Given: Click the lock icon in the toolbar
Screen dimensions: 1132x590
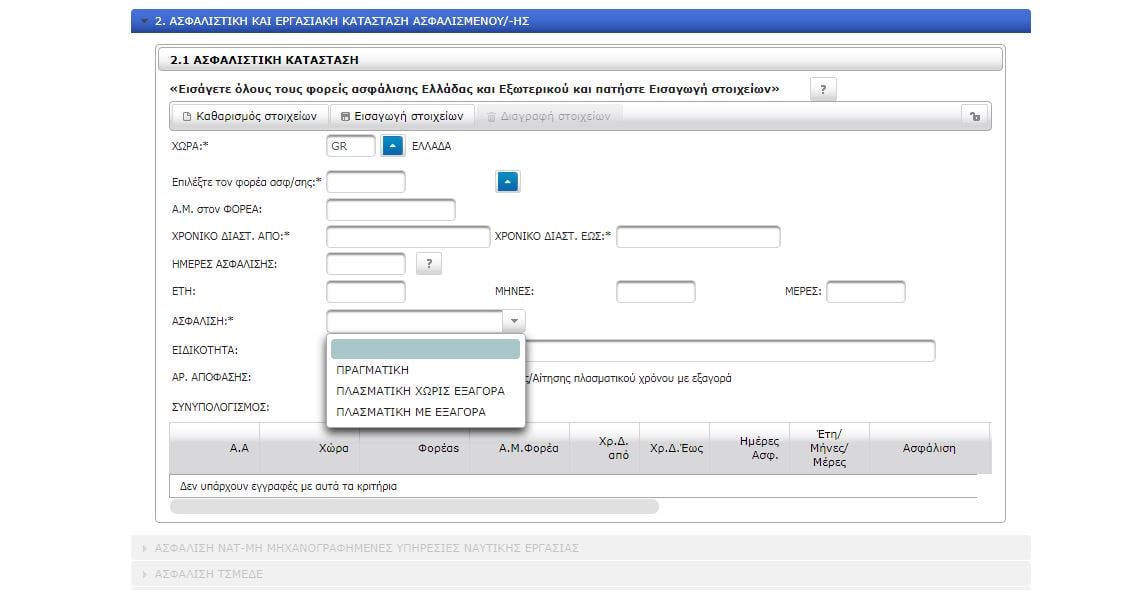Looking at the screenshot, I should pos(974,116).
